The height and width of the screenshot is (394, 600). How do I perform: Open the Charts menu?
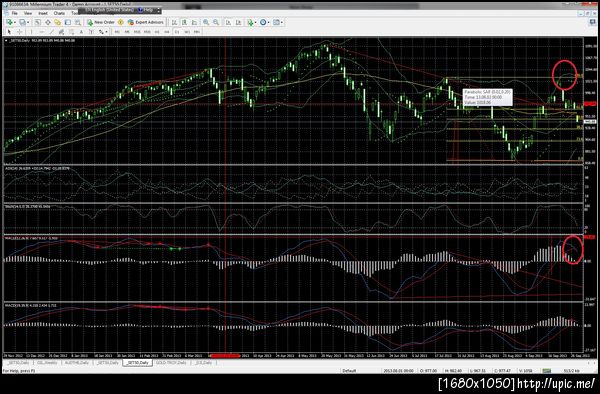coord(59,13)
